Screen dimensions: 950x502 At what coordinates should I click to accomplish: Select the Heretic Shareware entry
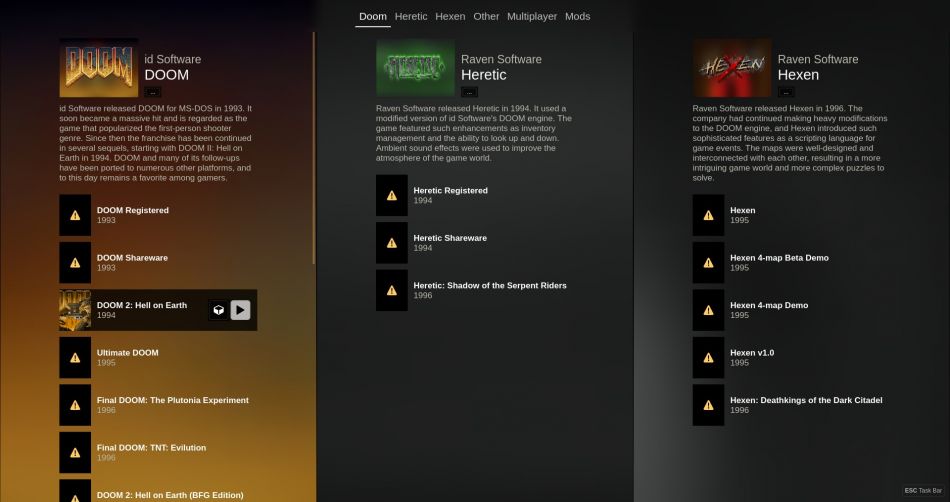pyautogui.click(x=475, y=243)
